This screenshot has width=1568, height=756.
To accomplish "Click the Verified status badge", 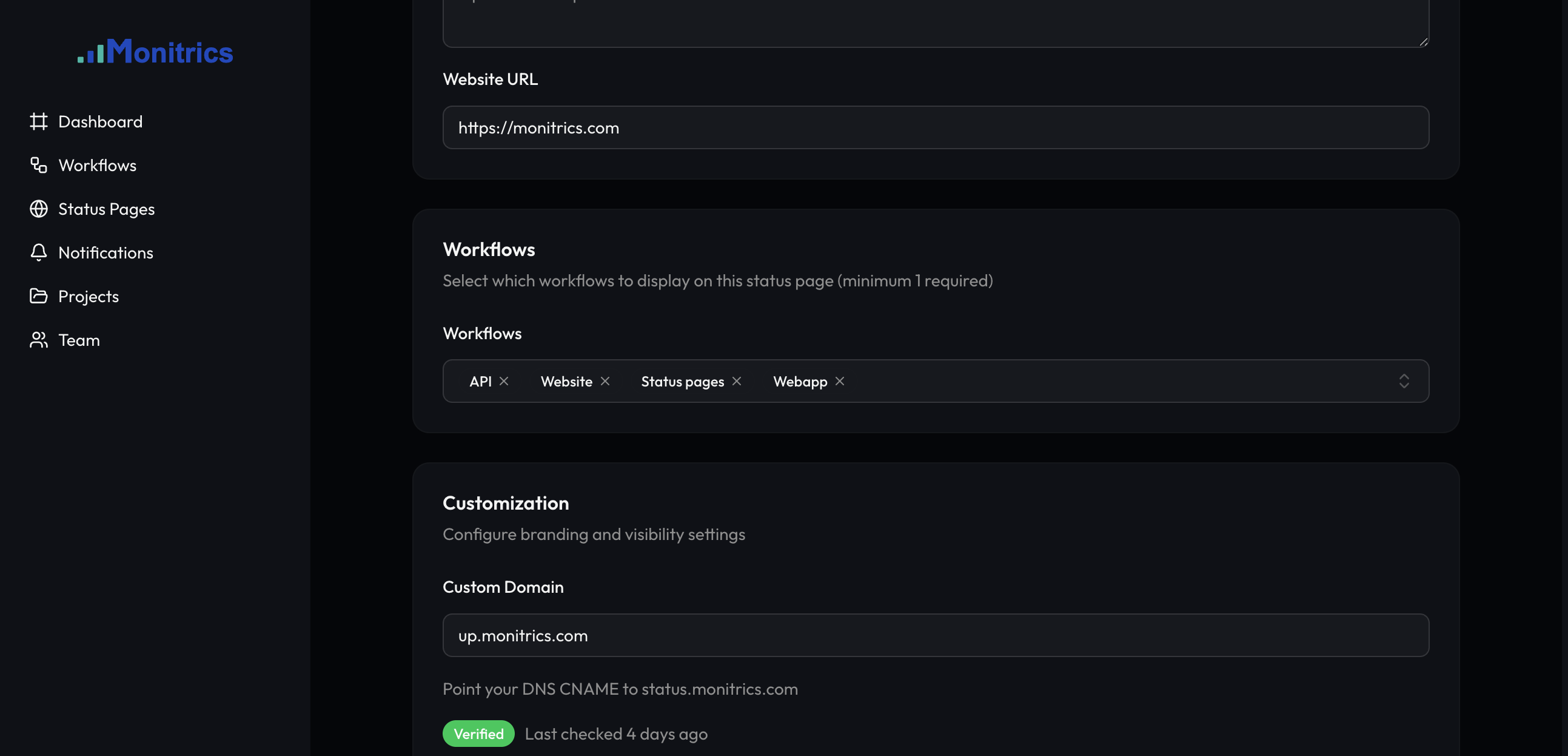I will [478, 734].
